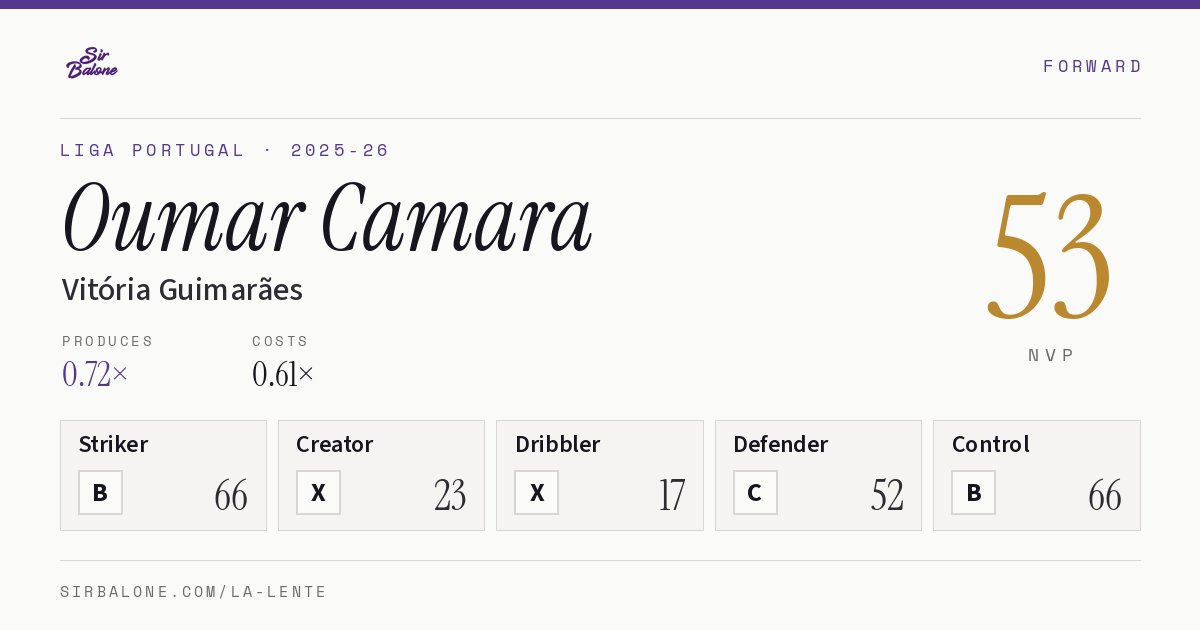The height and width of the screenshot is (630, 1200).
Task: Select the C grade badge in Defender
Action: [x=755, y=492]
